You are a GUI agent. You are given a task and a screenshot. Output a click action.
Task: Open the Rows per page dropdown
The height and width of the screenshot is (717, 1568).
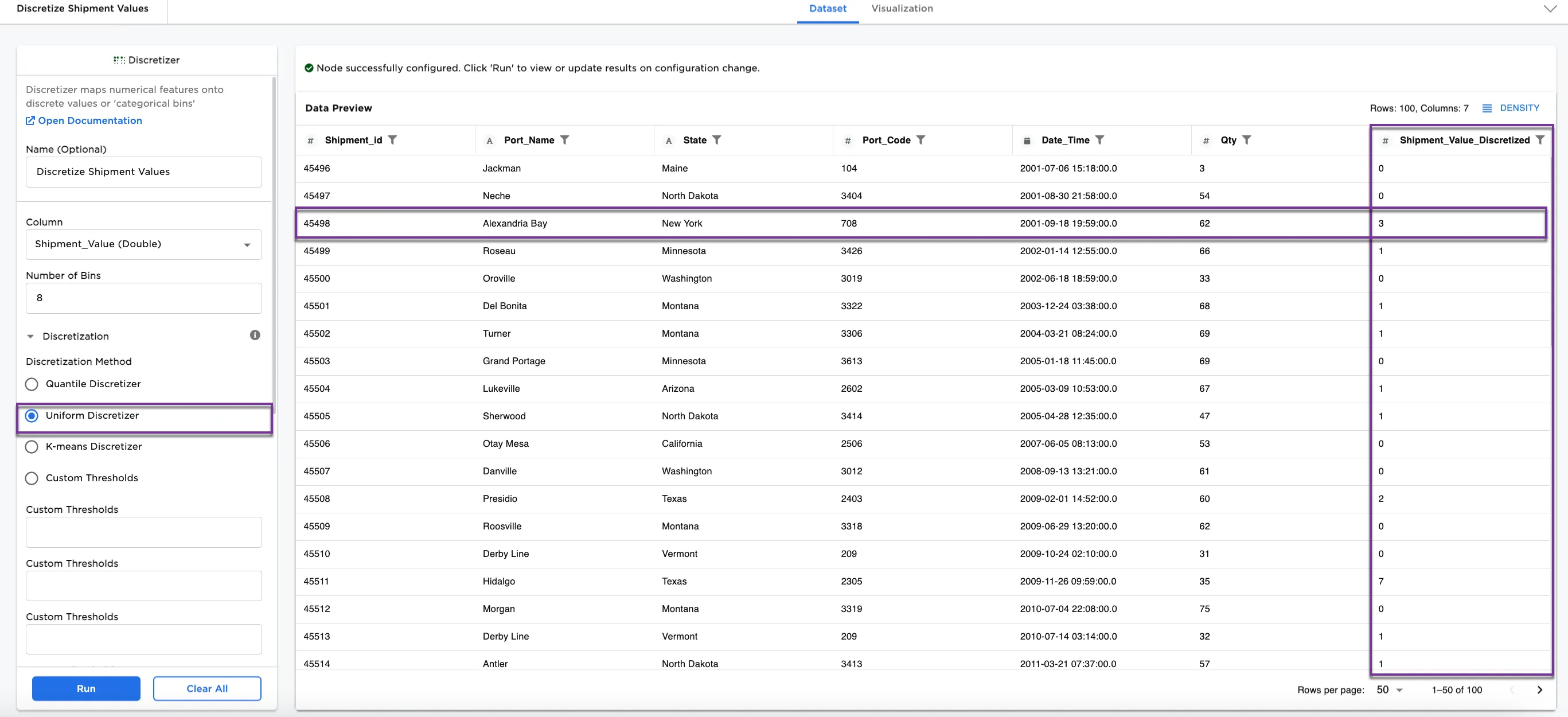coord(1387,689)
